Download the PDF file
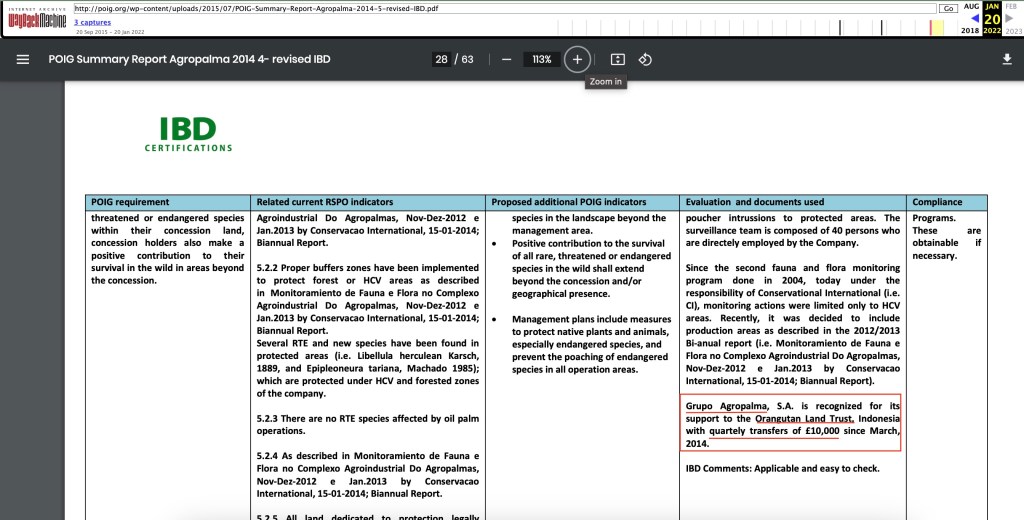 [x=1006, y=59]
